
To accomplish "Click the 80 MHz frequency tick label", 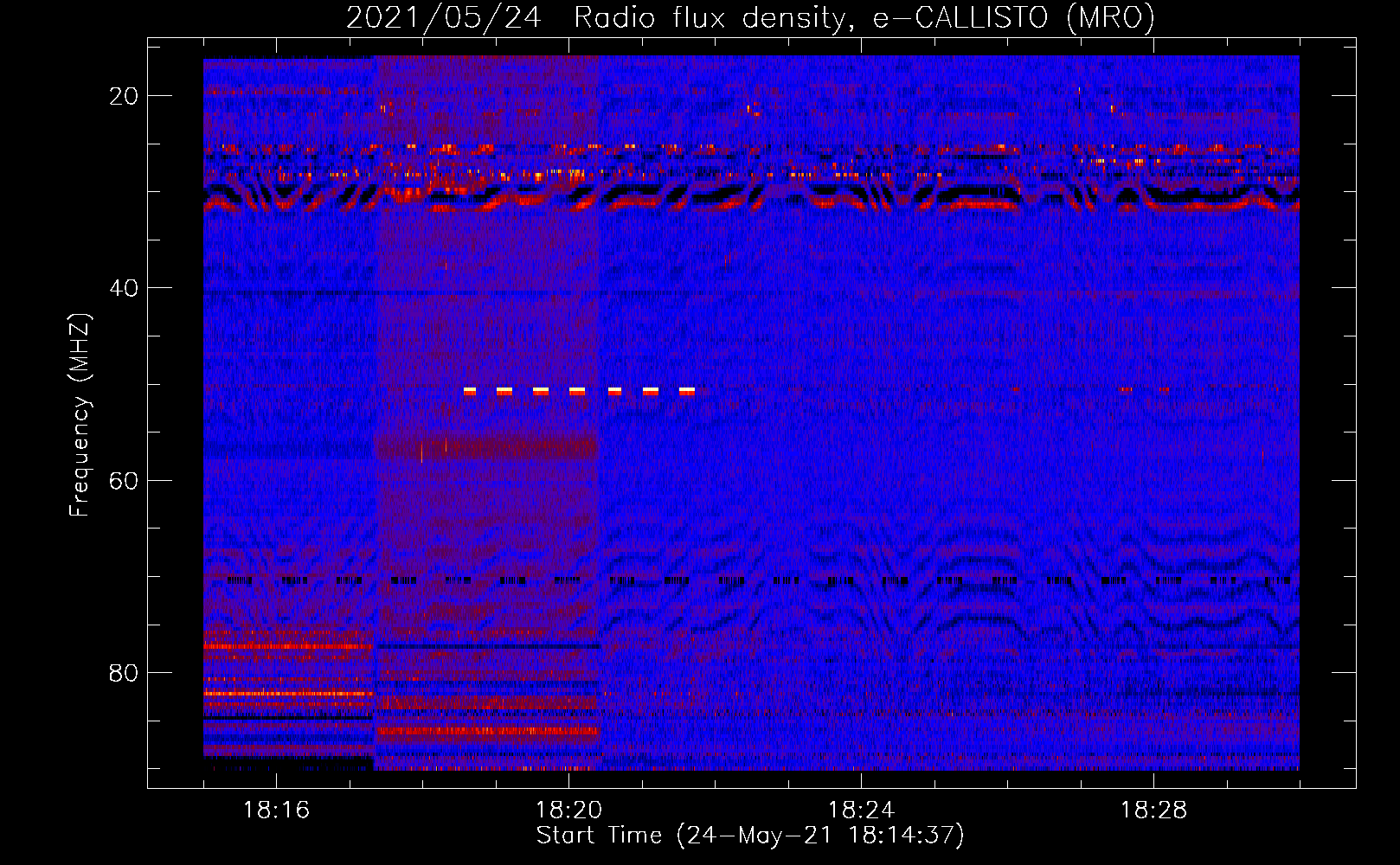I will coord(124,672).
